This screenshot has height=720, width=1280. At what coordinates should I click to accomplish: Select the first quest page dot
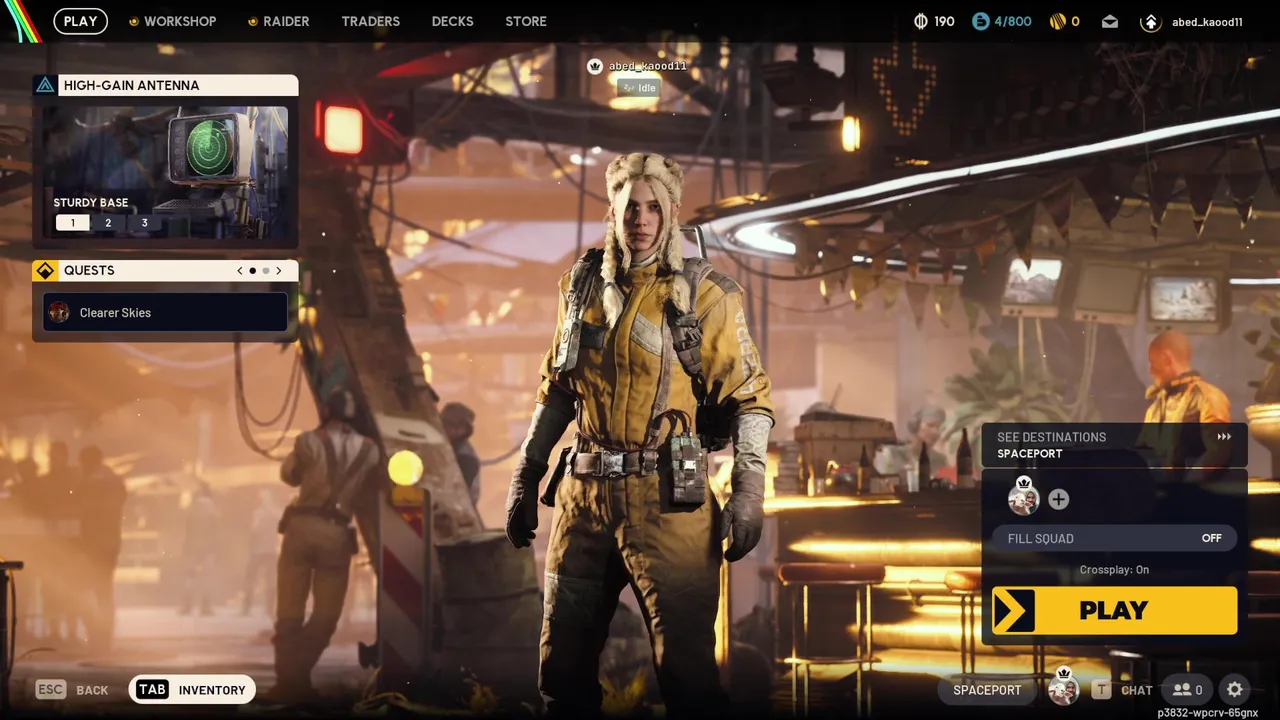[x=252, y=271]
